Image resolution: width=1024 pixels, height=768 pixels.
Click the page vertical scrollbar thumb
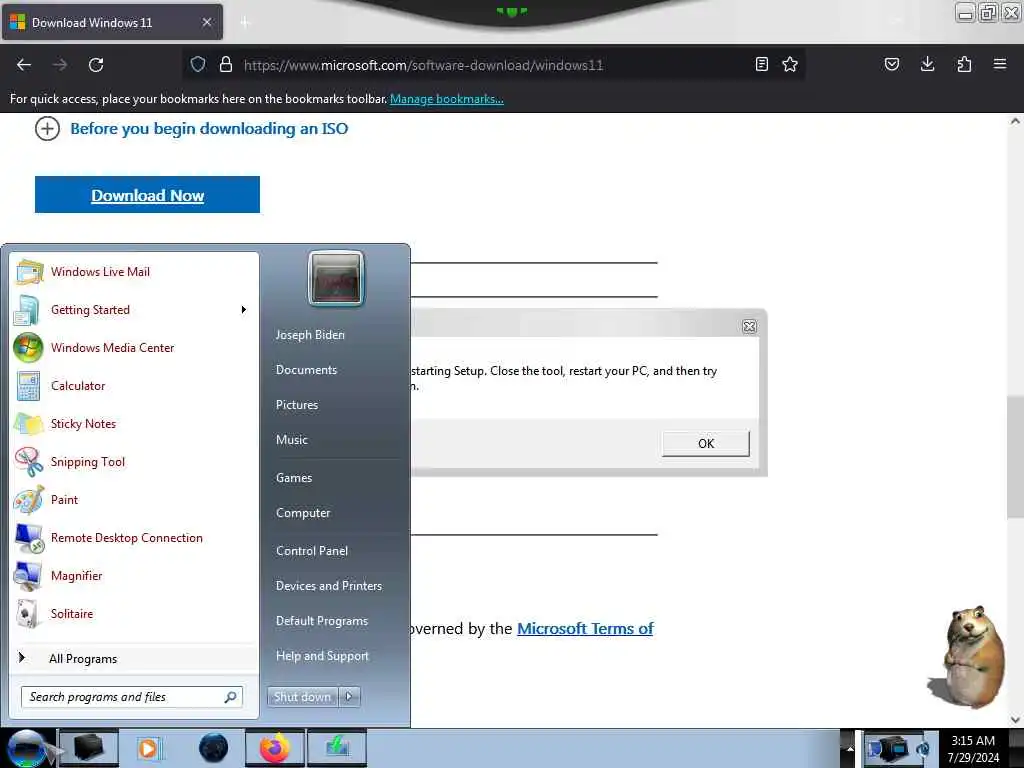coord(1015,456)
